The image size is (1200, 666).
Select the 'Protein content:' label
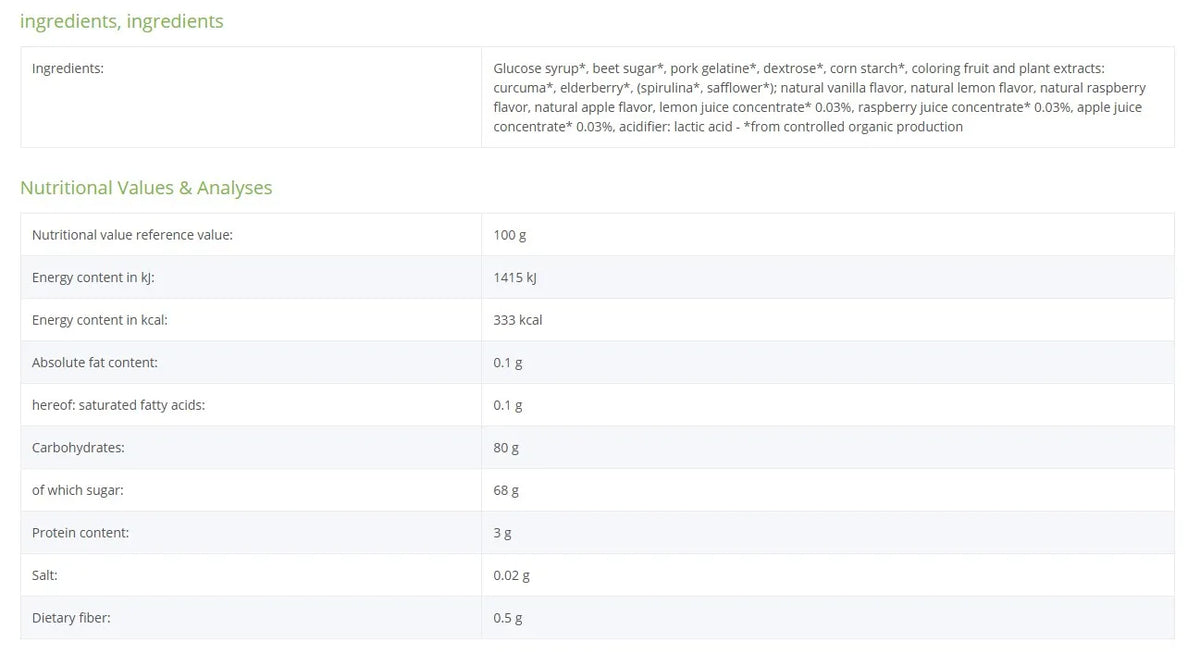coord(80,533)
